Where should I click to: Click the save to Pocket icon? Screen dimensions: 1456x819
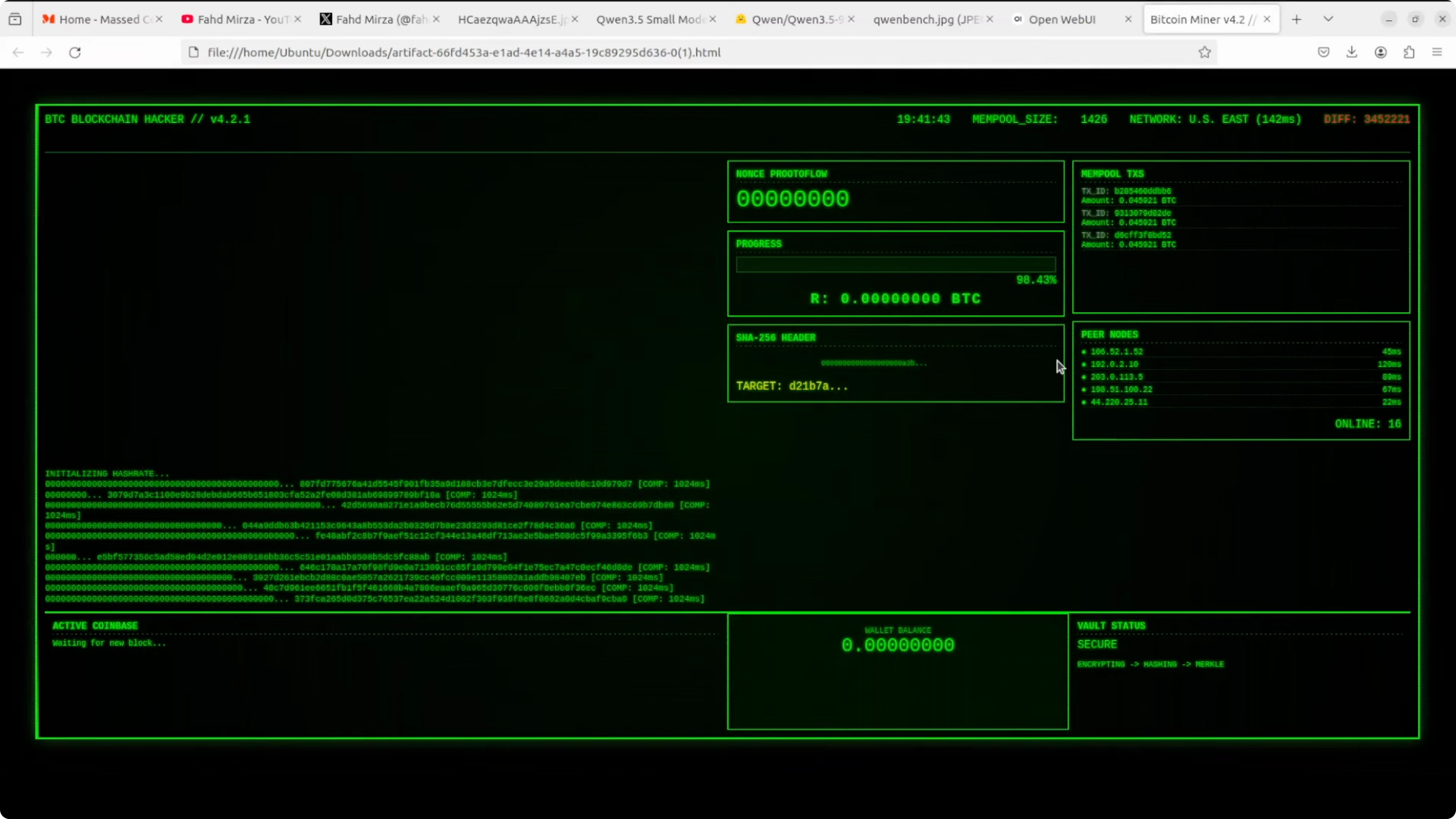point(1323,53)
